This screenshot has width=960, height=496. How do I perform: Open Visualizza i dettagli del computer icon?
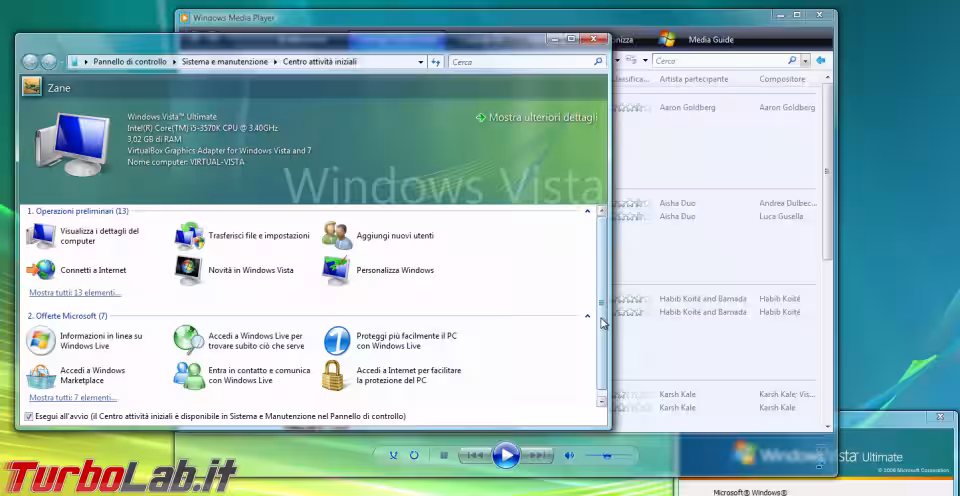pos(42,236)
